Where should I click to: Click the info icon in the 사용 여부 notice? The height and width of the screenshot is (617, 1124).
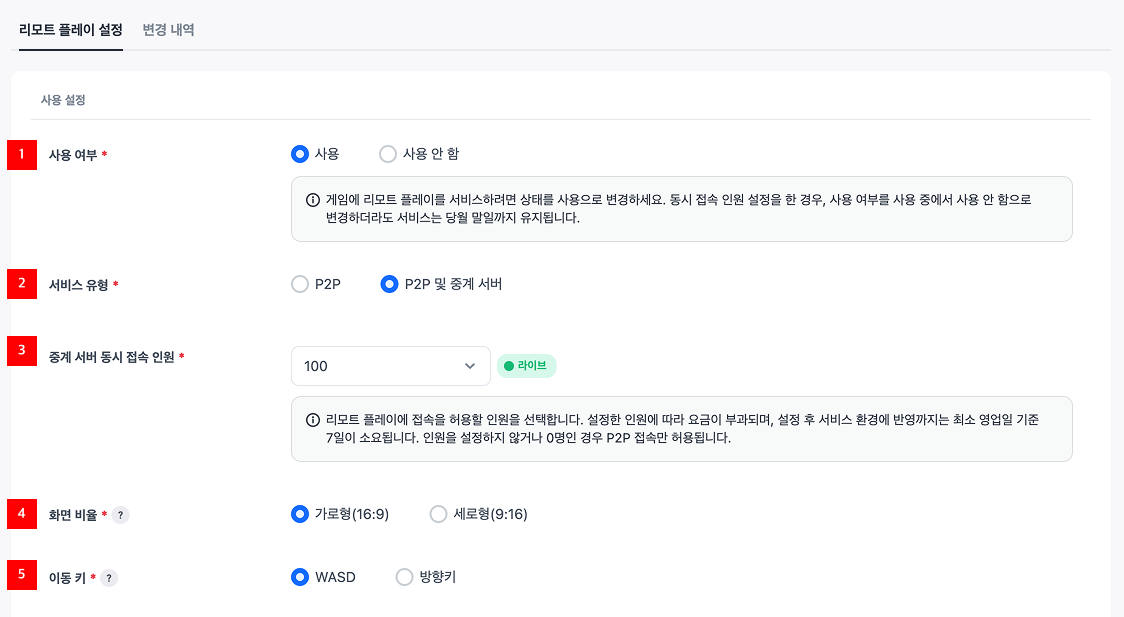[x=313, y=200]
